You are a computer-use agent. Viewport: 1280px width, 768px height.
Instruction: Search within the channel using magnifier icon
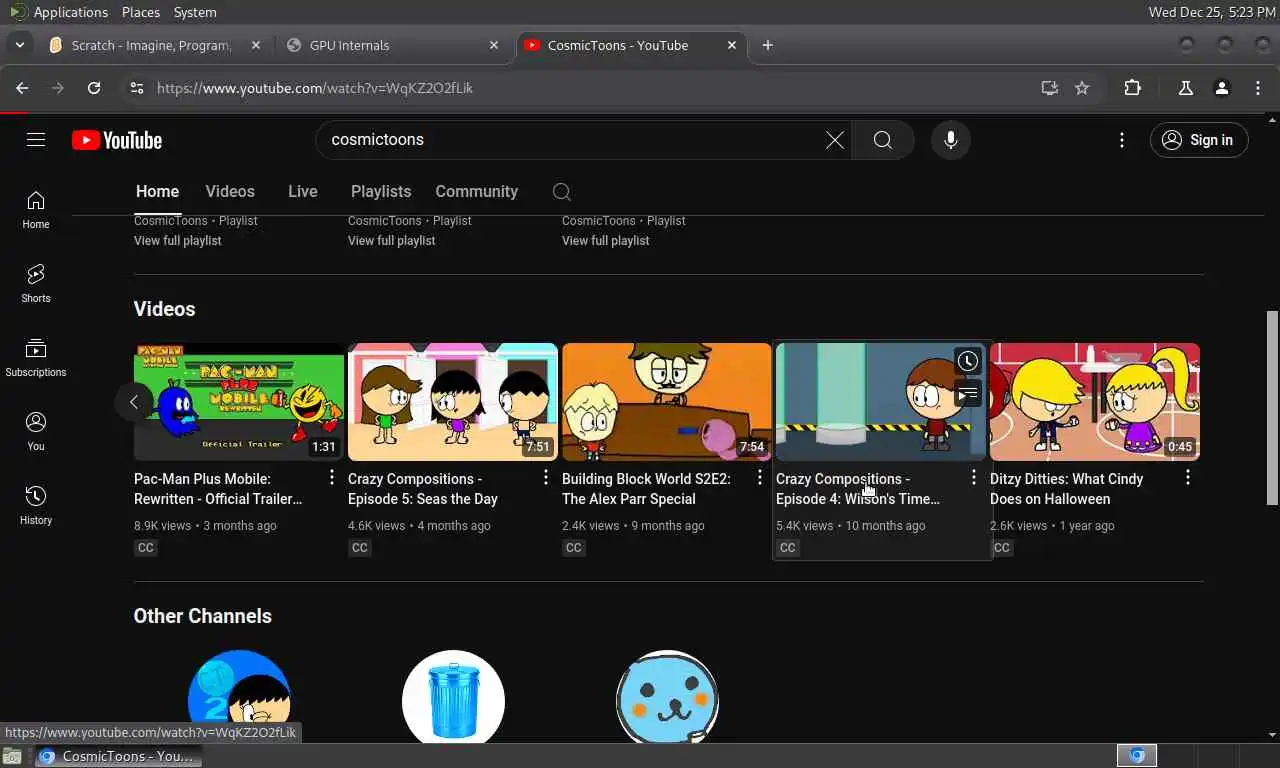(562, 192)
